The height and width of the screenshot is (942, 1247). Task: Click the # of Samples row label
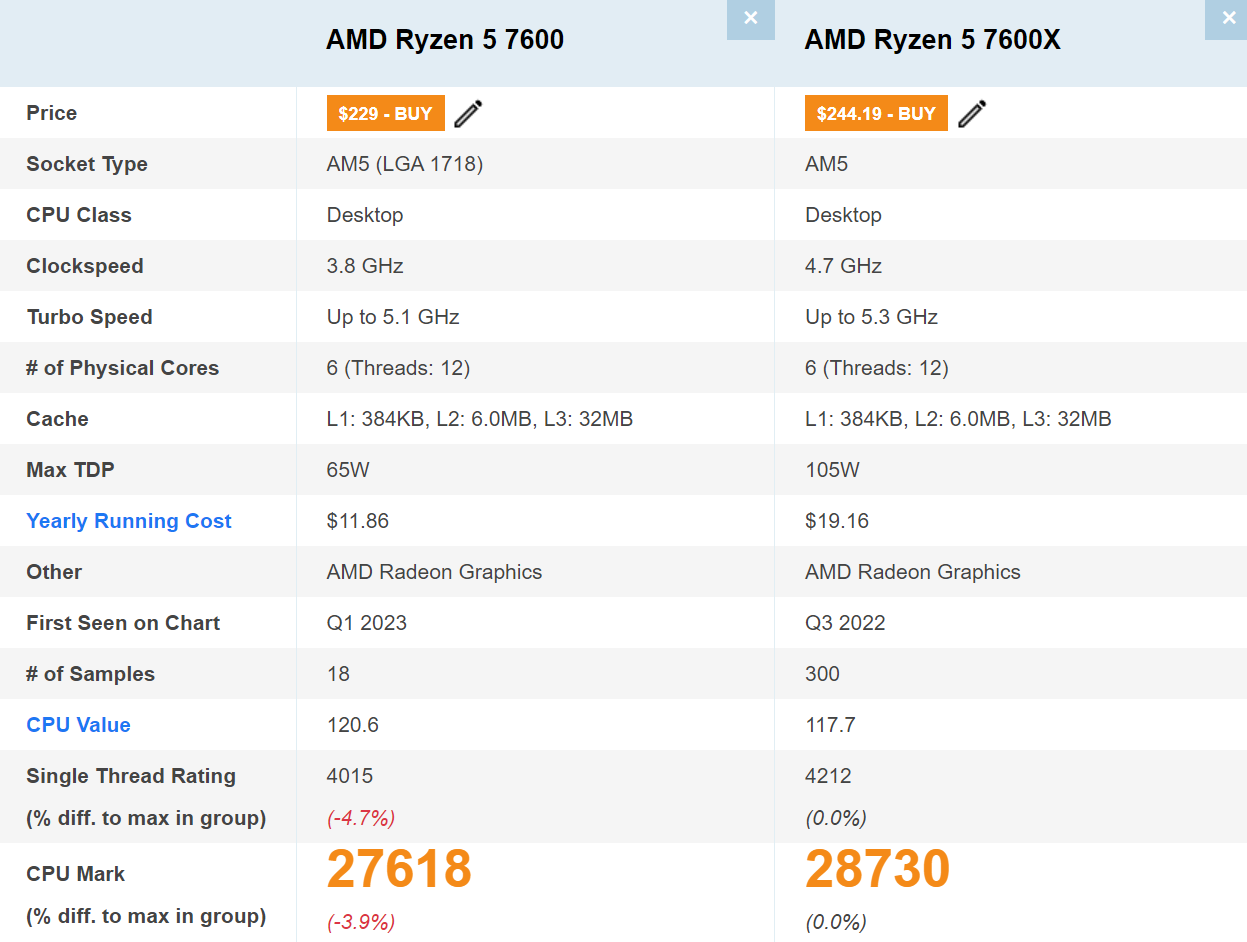click(90, 674)
